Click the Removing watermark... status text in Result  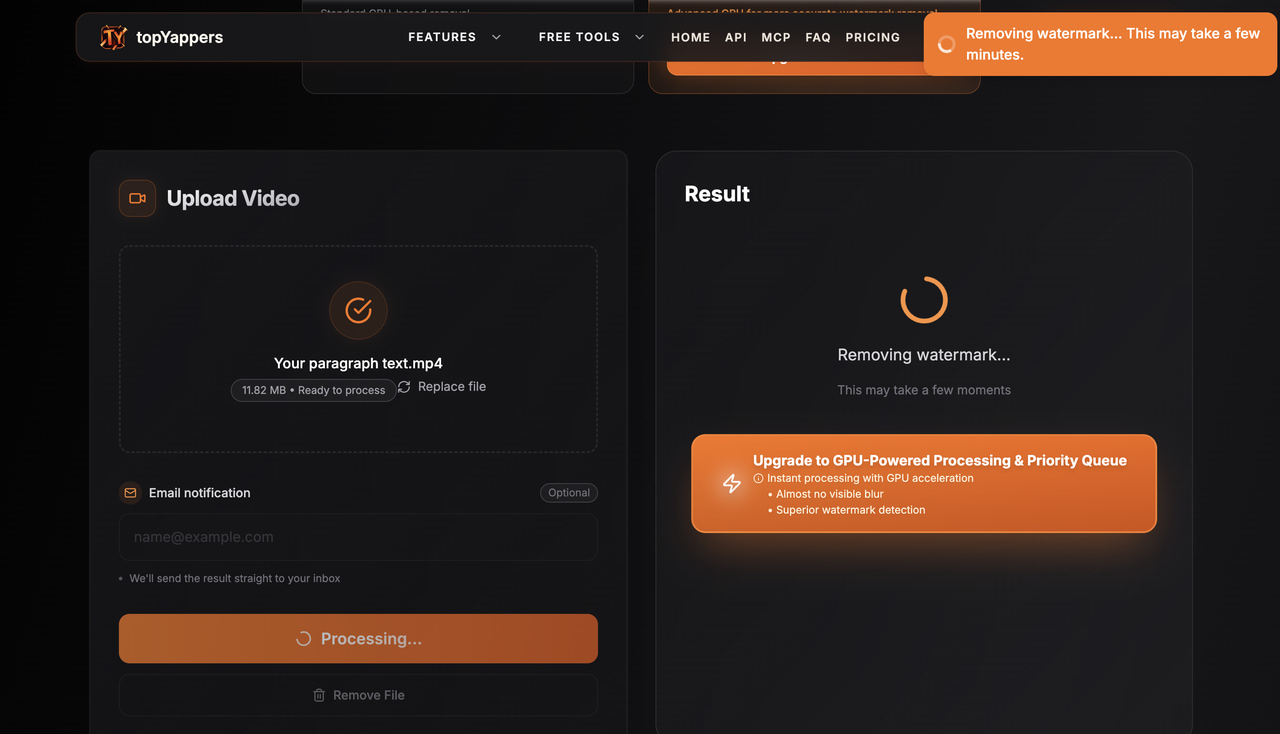[x=924, y=355]
